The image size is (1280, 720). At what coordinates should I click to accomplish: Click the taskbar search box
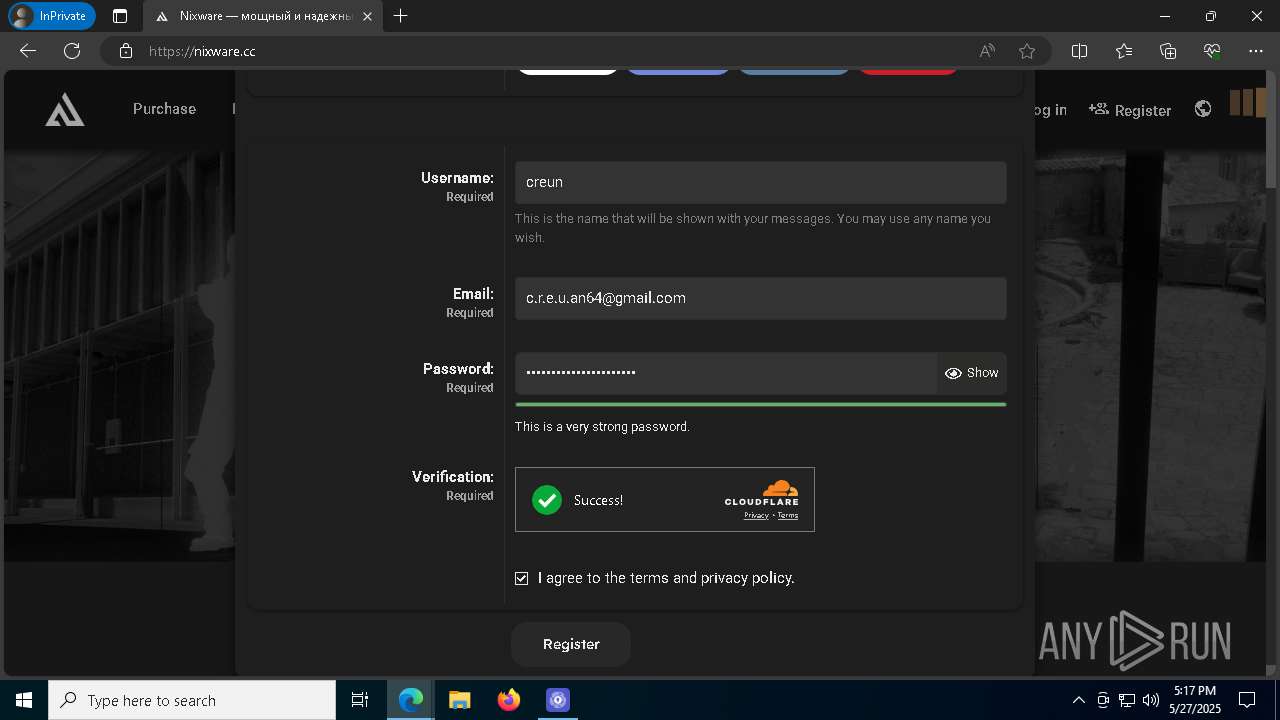tap(192, 700)
